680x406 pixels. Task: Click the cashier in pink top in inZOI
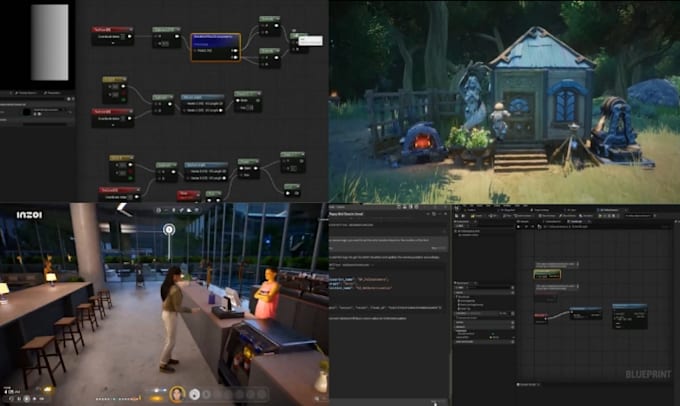coord(266,293)
